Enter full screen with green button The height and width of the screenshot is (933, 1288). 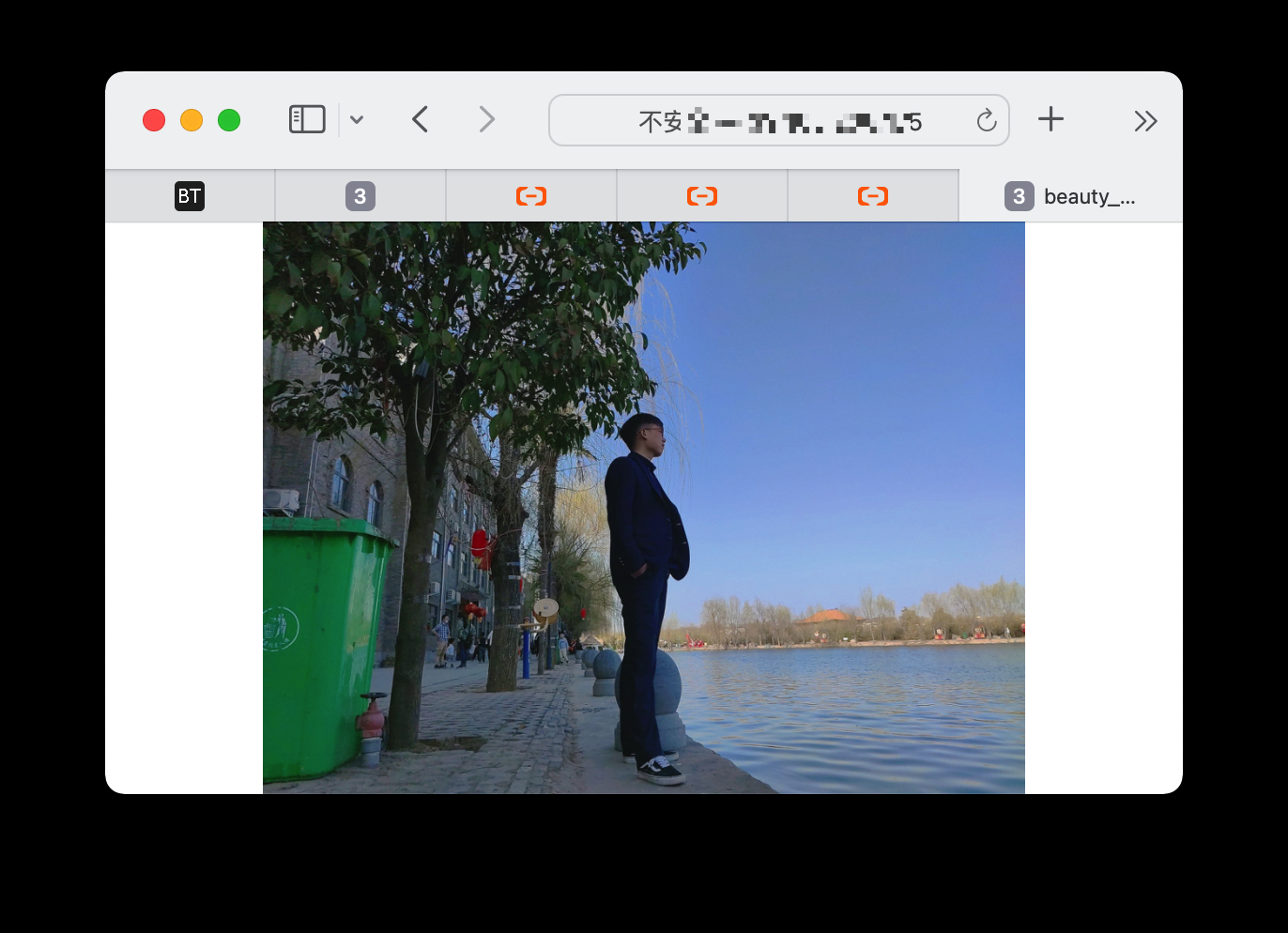[x=229, y=120]
